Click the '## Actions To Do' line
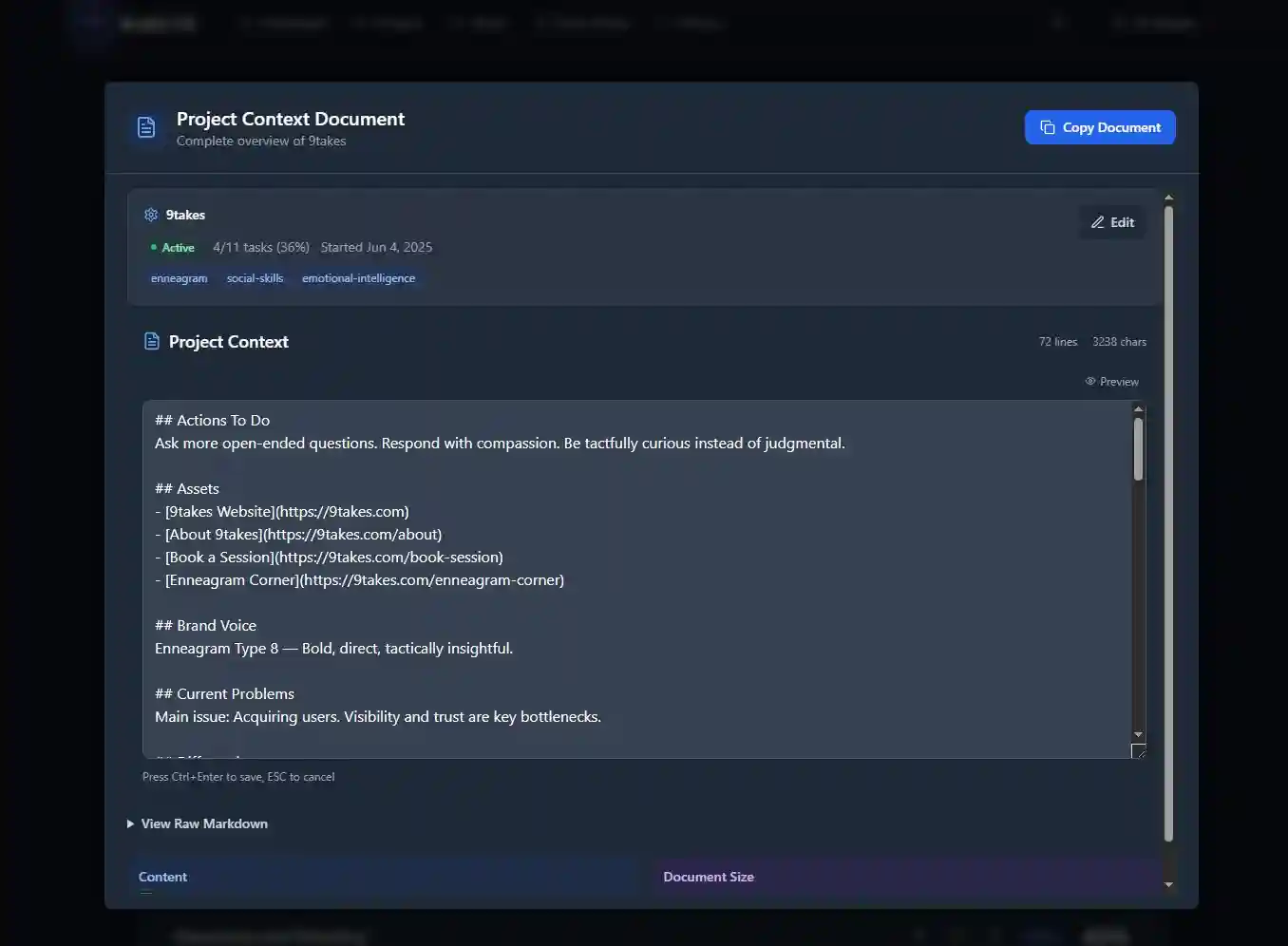Image resolution: width=1288 pixels, height=946 pixels. (x=213, y=420)
